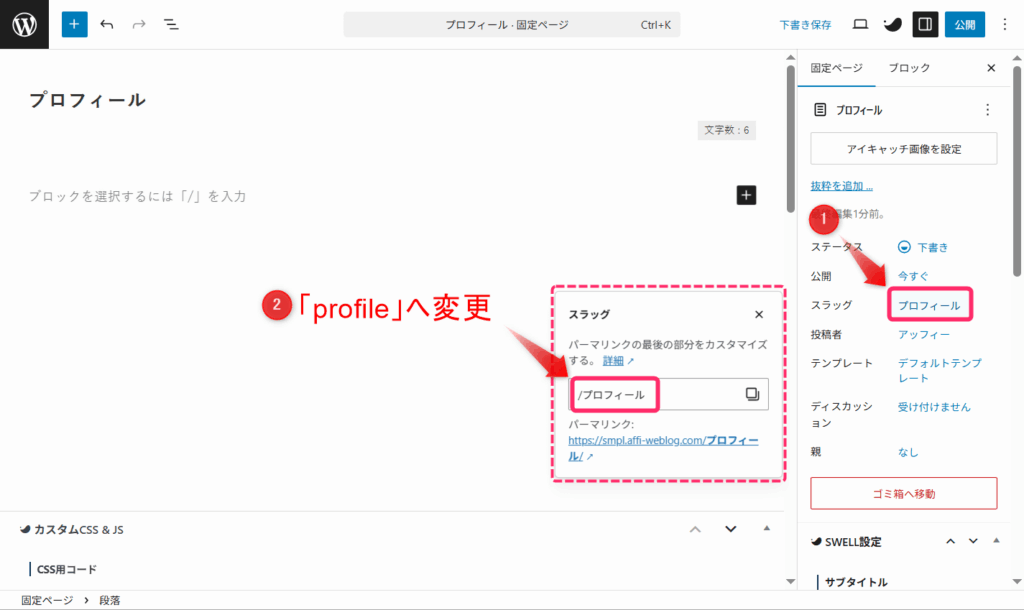Click the black add block plus button
Viewport: 1024px width, 610px height.
(x=746, y=195)
